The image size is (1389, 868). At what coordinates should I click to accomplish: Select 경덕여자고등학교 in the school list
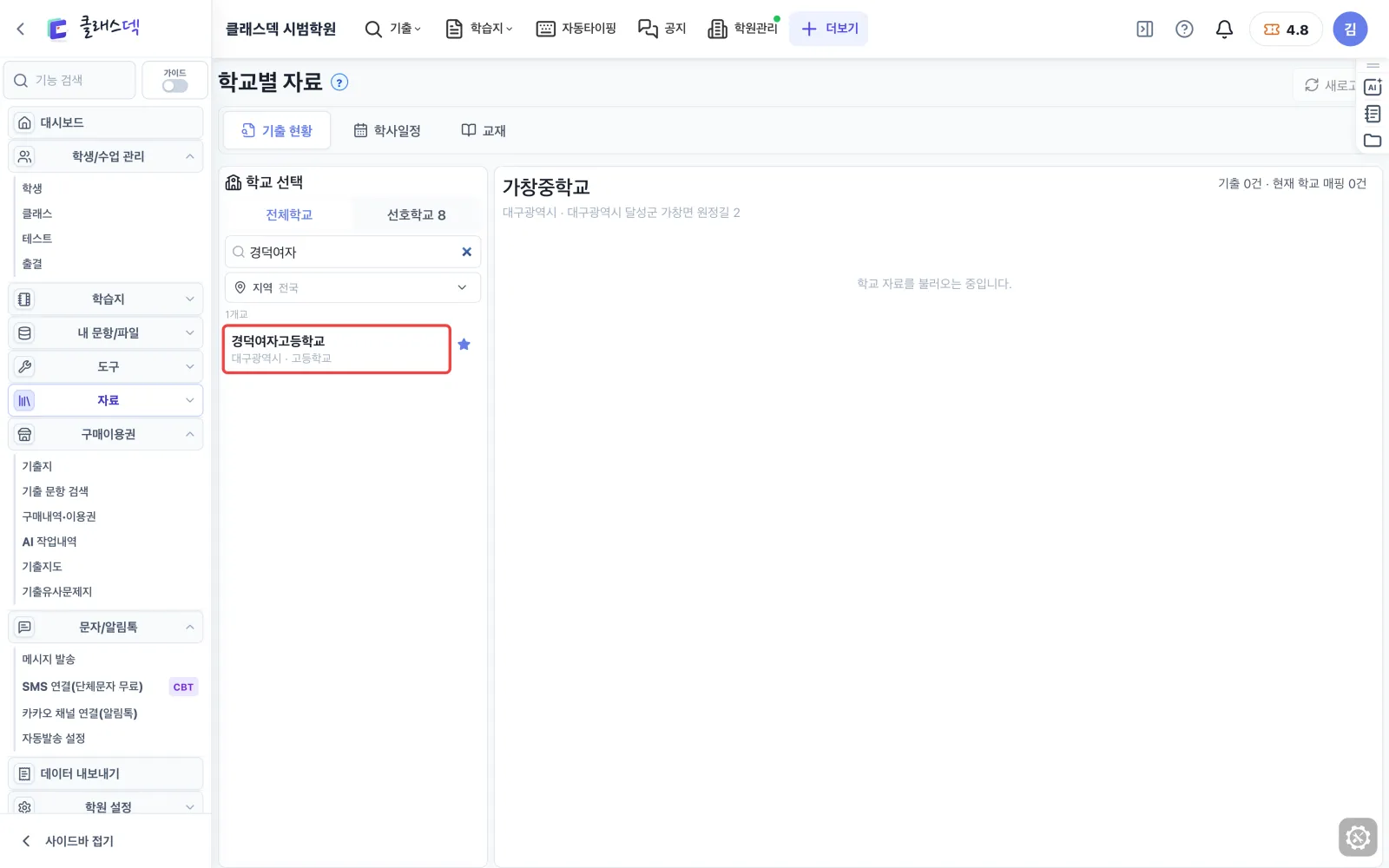[x=337, y=349]
